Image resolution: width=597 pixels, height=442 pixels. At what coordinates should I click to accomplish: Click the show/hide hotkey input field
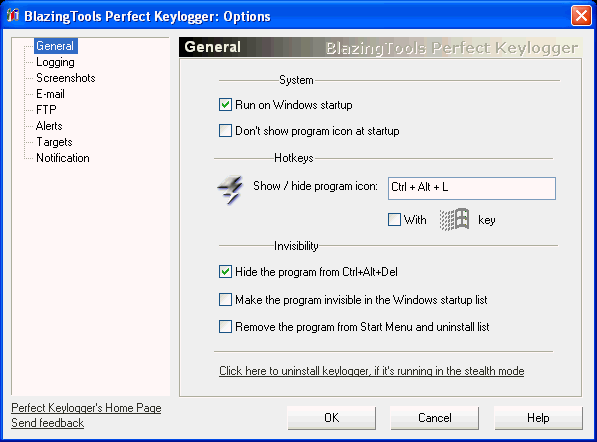pos(472,188)
